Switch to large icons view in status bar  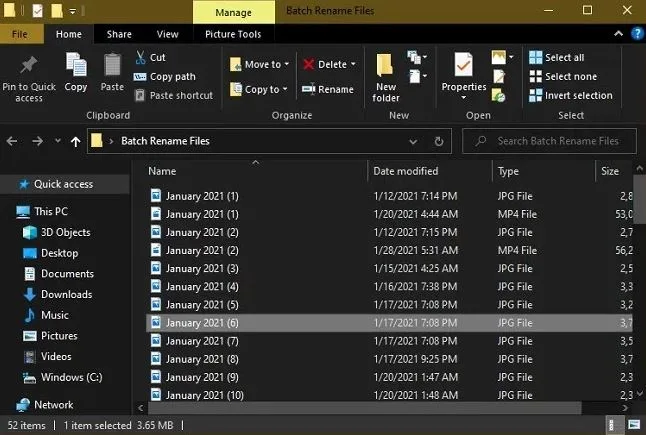click(634, 424)
